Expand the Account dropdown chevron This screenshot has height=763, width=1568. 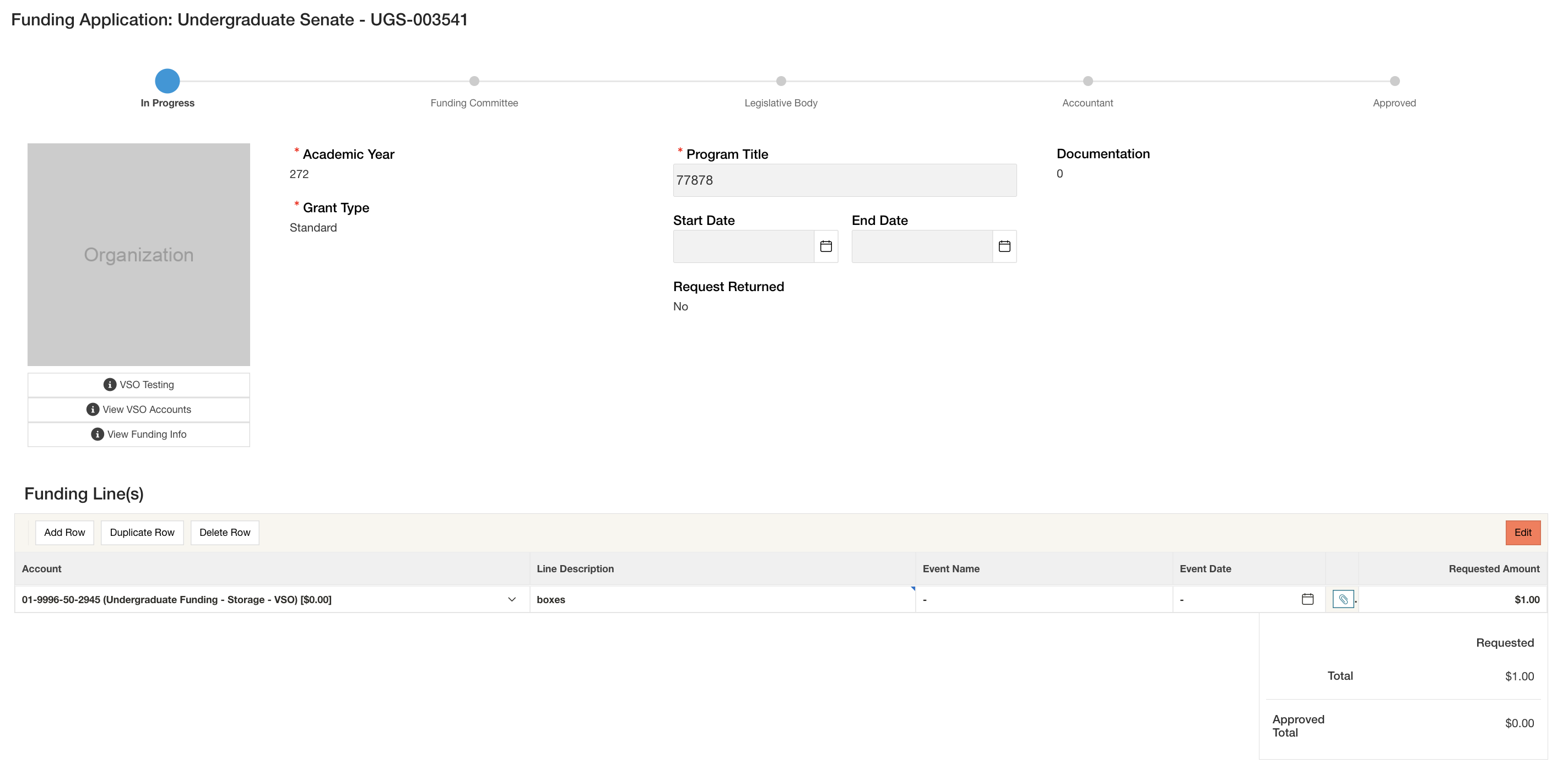coord(511,599)
